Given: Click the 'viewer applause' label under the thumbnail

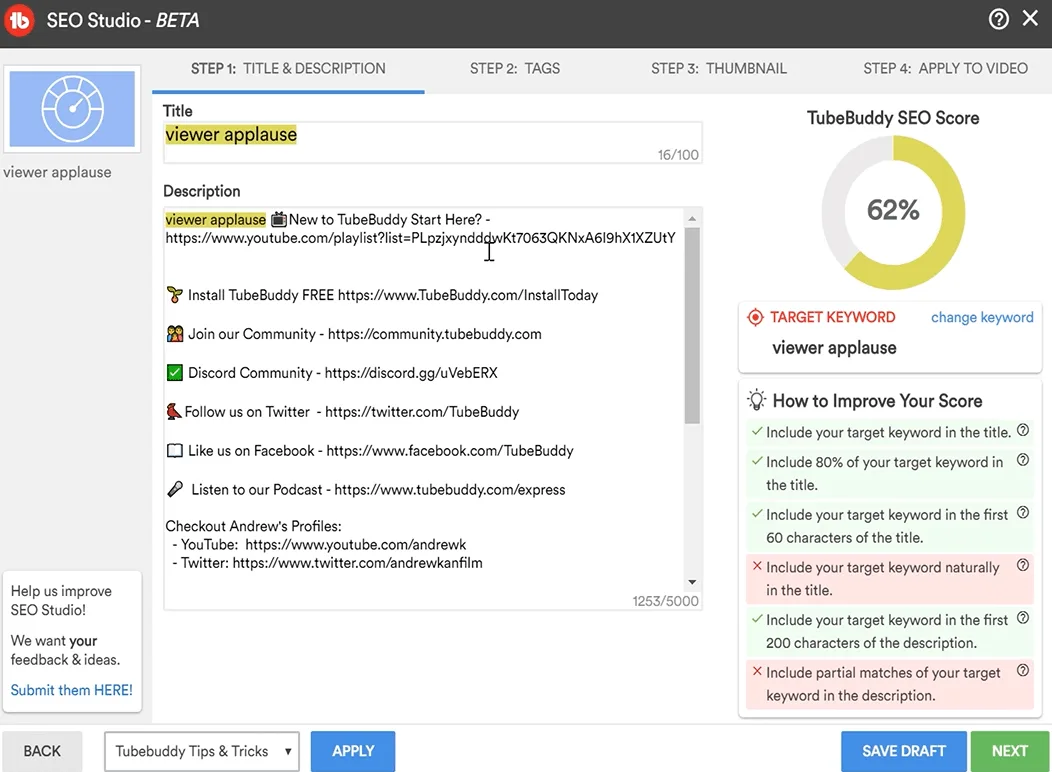Looking at the screenshot, I should tap(58, 172).
